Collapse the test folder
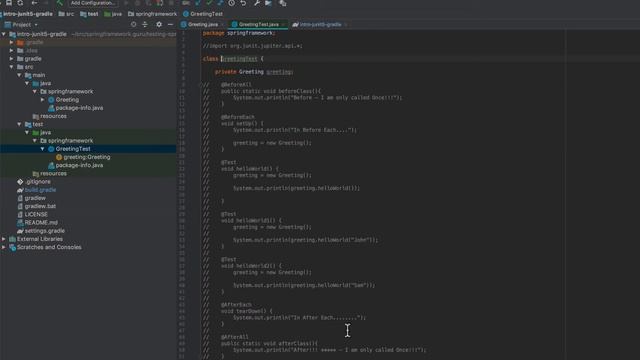640x360 pixels. (x=20, y=124)
